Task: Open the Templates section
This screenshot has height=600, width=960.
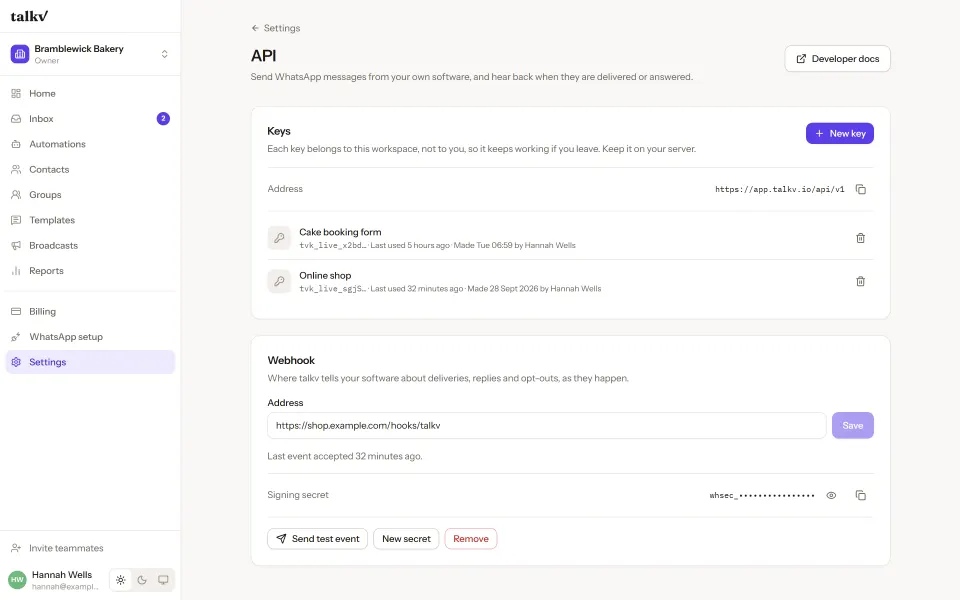Action: (x=90, y=220)
